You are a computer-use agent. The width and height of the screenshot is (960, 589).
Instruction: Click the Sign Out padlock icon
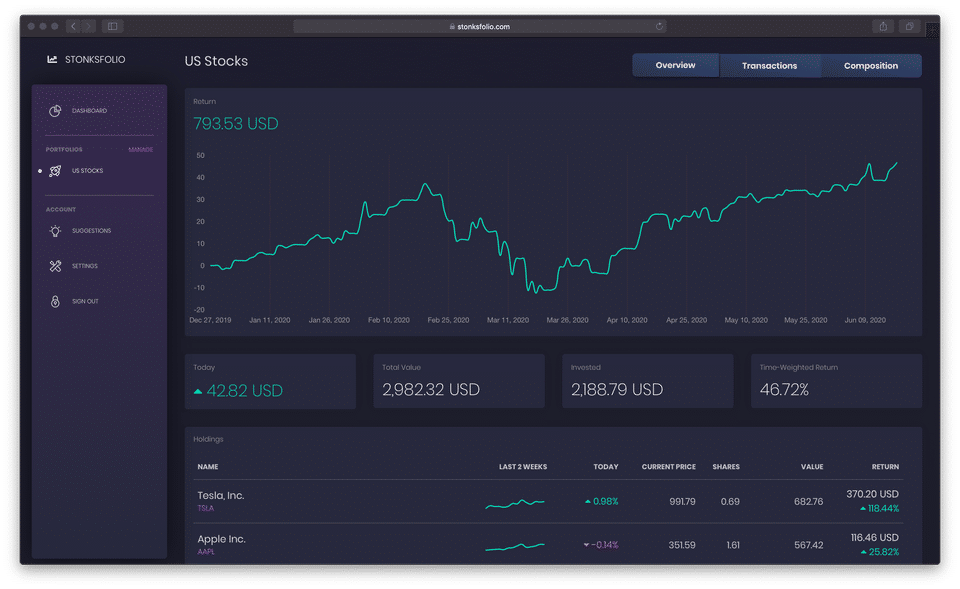point(56,301)
